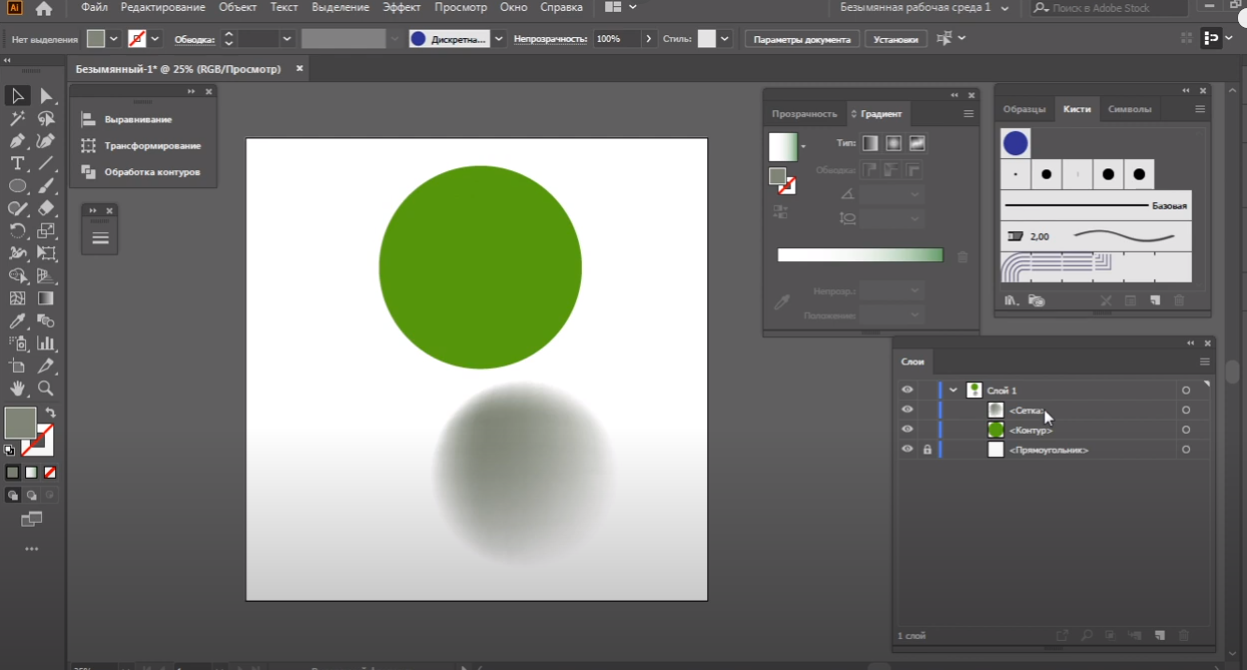Screen dimensions: 1247x670
Task: Click the radial gradient type icon
Action: 894,144
